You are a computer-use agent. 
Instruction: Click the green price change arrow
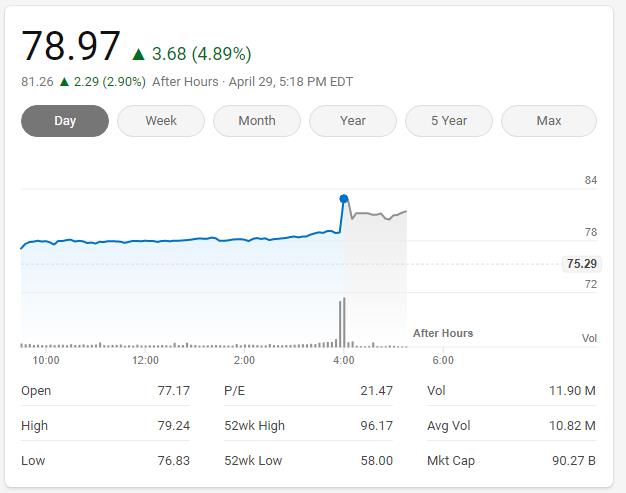(139, 54)
